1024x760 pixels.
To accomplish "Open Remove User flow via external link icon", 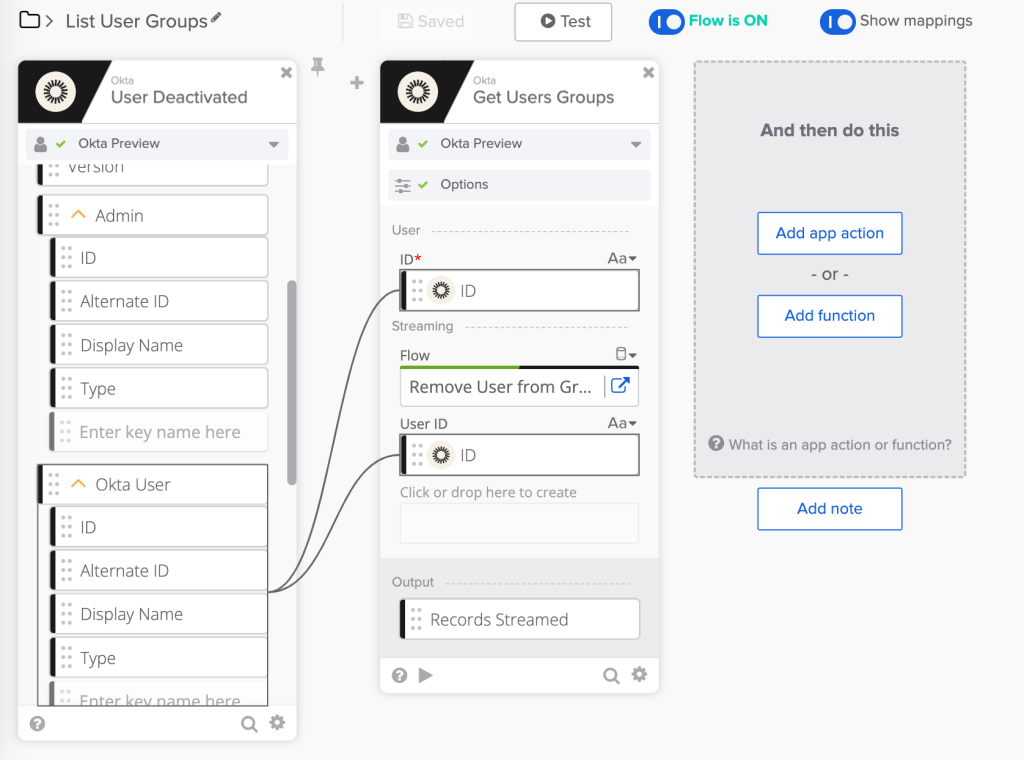I will [620, 386].
